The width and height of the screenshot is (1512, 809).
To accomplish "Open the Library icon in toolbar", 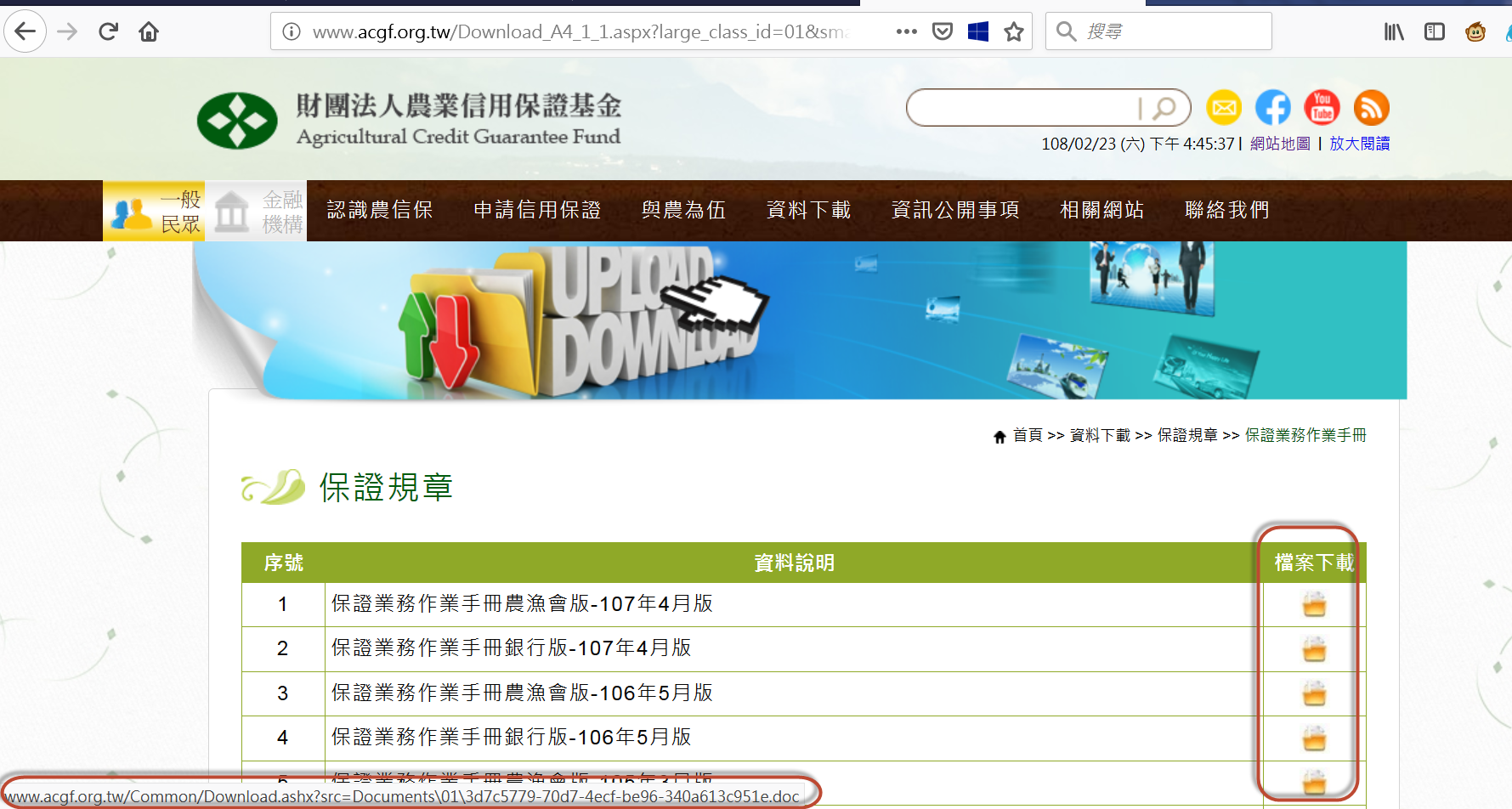I will click(1394, 31).
